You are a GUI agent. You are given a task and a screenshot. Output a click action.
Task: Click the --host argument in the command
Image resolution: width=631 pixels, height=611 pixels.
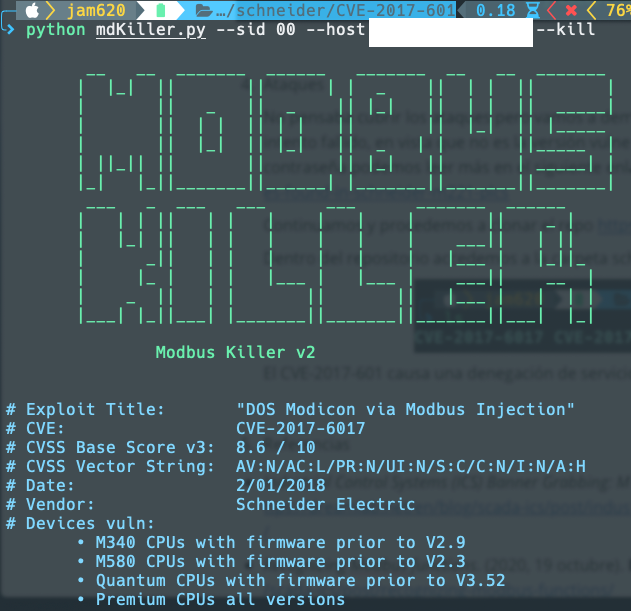[x=336, y=29]
